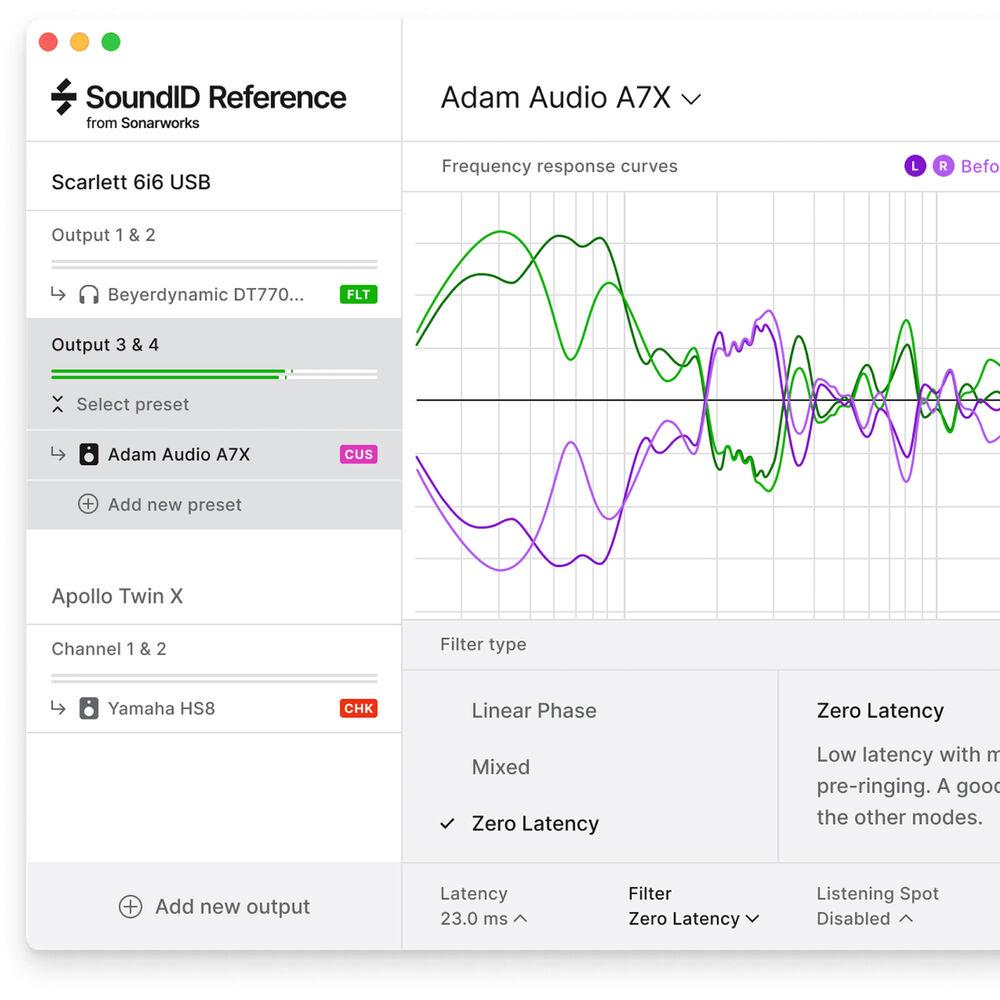
Task: Click the plus icon for Add new preset
Action: (x=88, y=505)
